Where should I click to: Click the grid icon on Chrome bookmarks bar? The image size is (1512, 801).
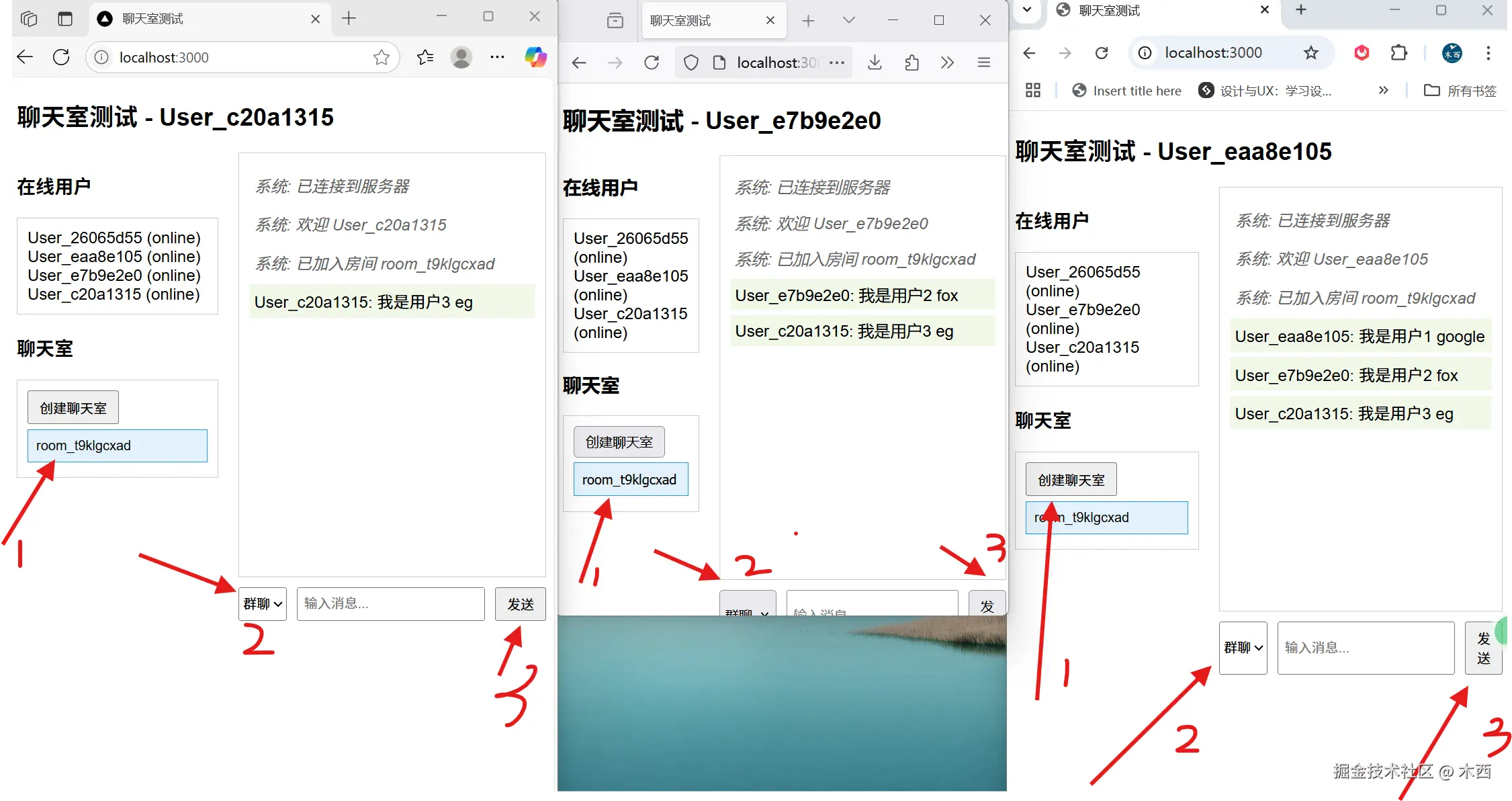pyautogui.click(x=1032, y=89)
